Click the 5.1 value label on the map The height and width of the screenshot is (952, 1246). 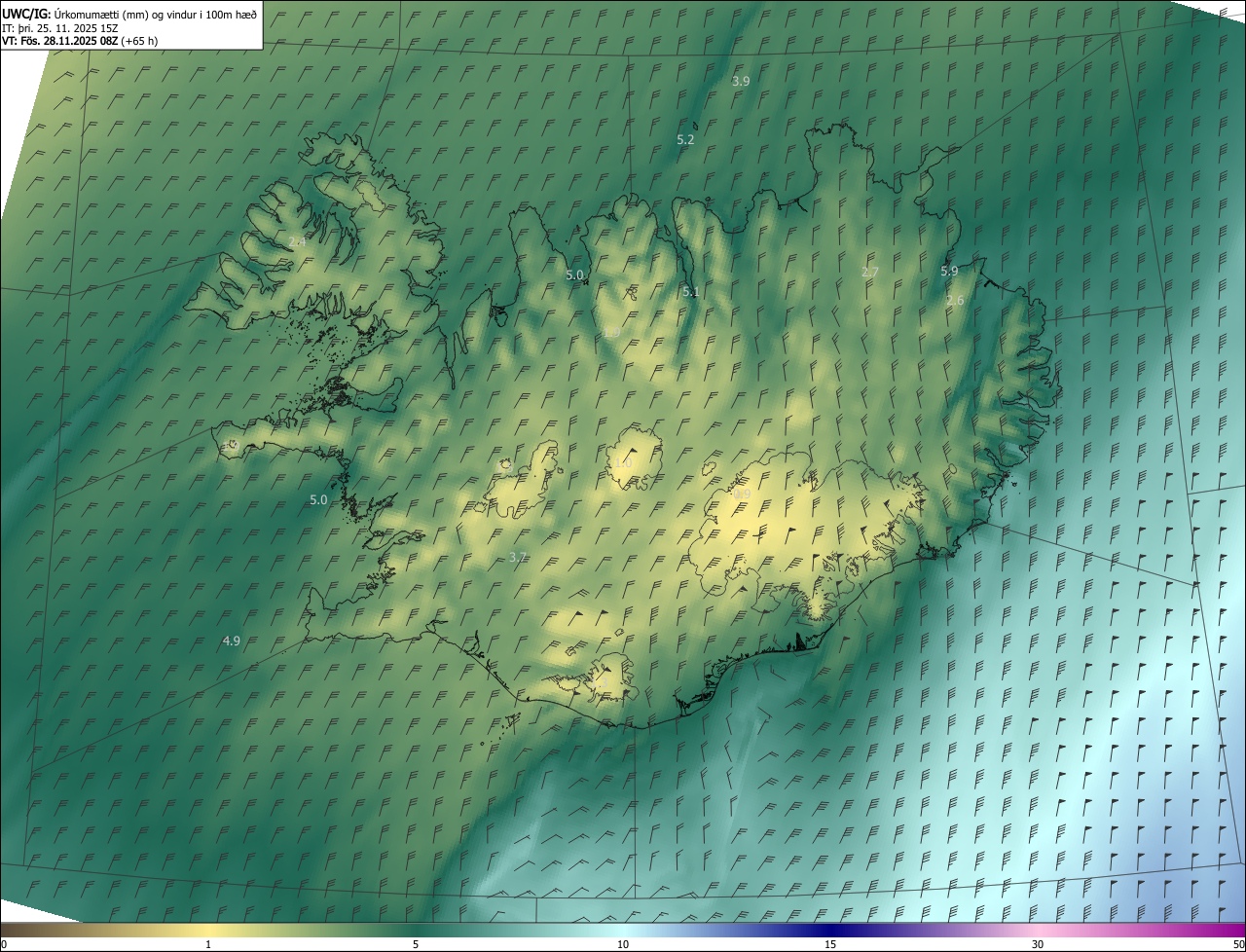pyautogui.click(x=691, y=292)
